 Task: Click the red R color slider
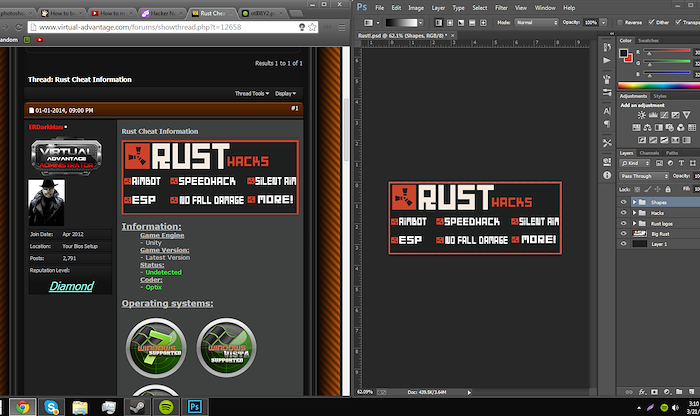(666, 52)
